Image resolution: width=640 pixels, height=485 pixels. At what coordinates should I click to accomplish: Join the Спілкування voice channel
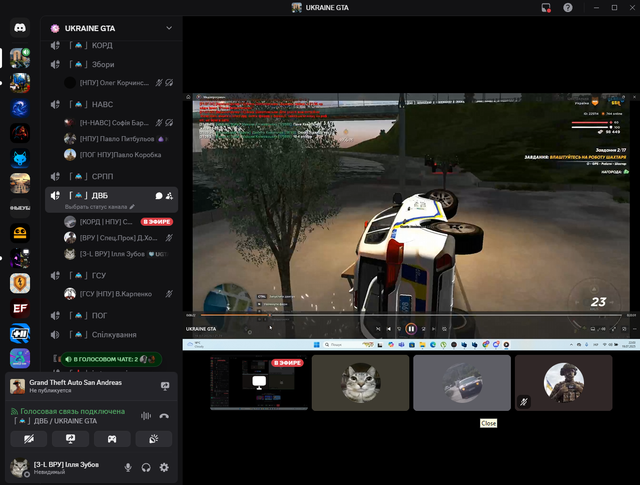point(111,335)
